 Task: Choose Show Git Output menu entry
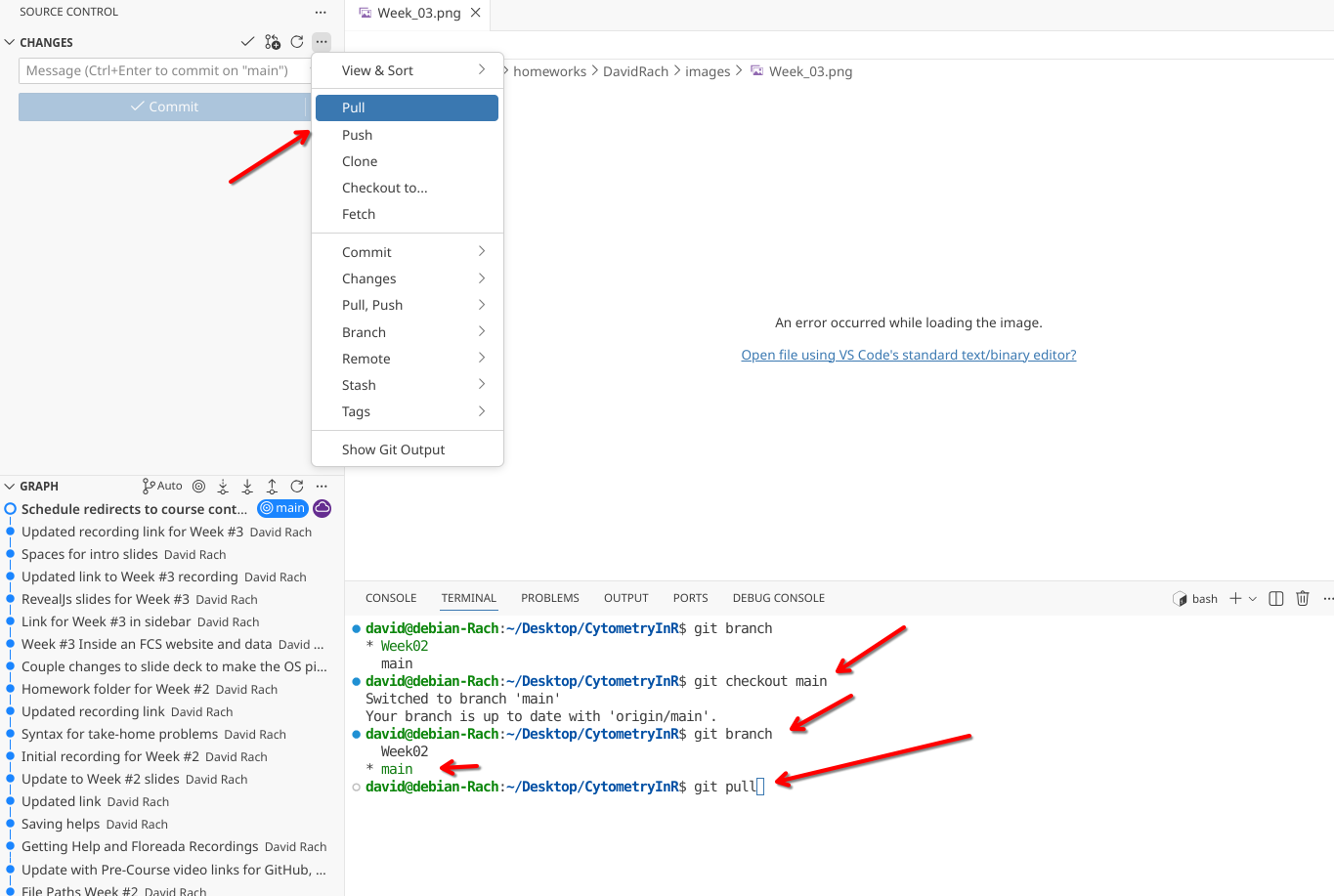click(x=393, y=449)
